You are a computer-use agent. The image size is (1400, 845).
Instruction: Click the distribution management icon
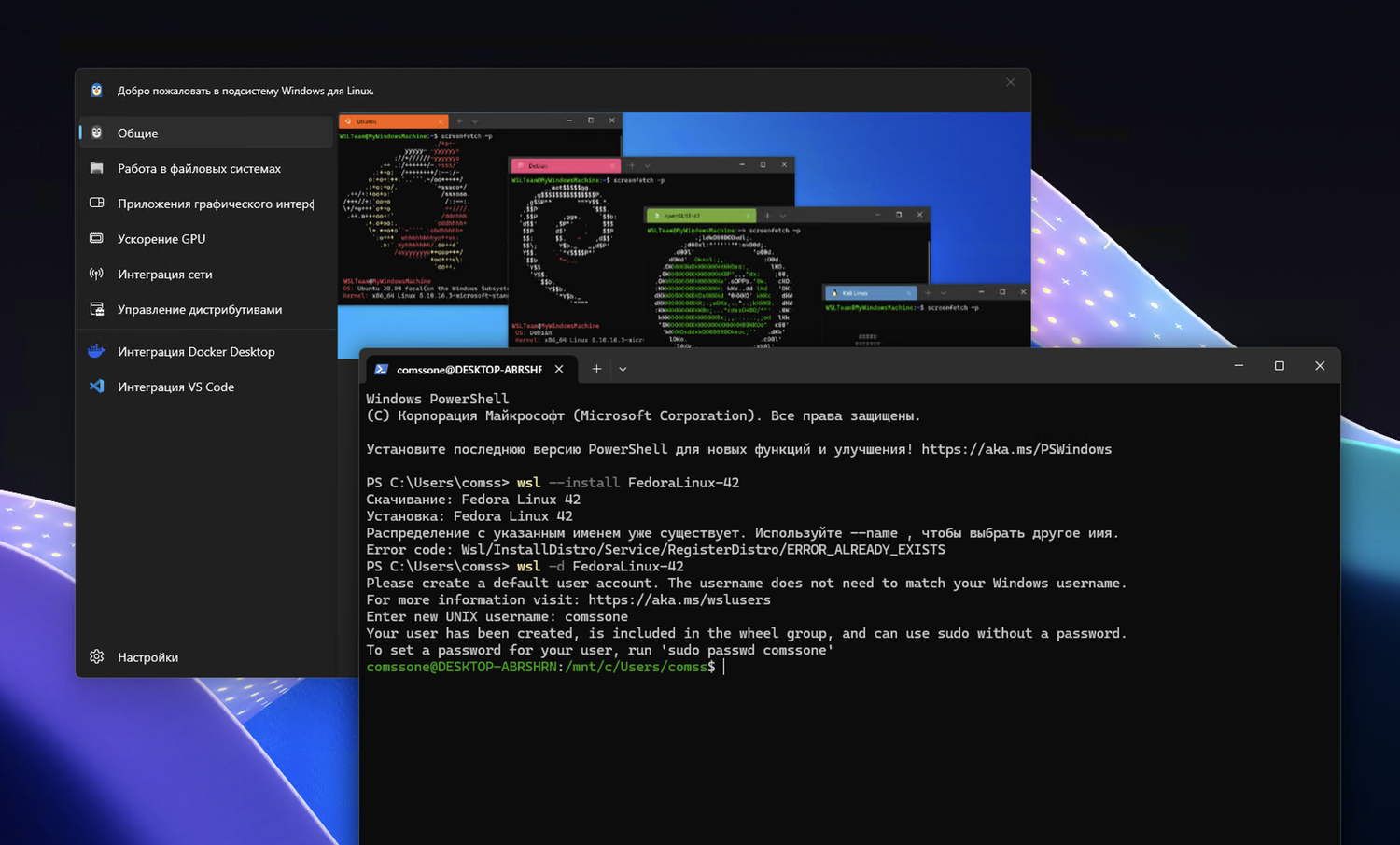click(96, 309)
